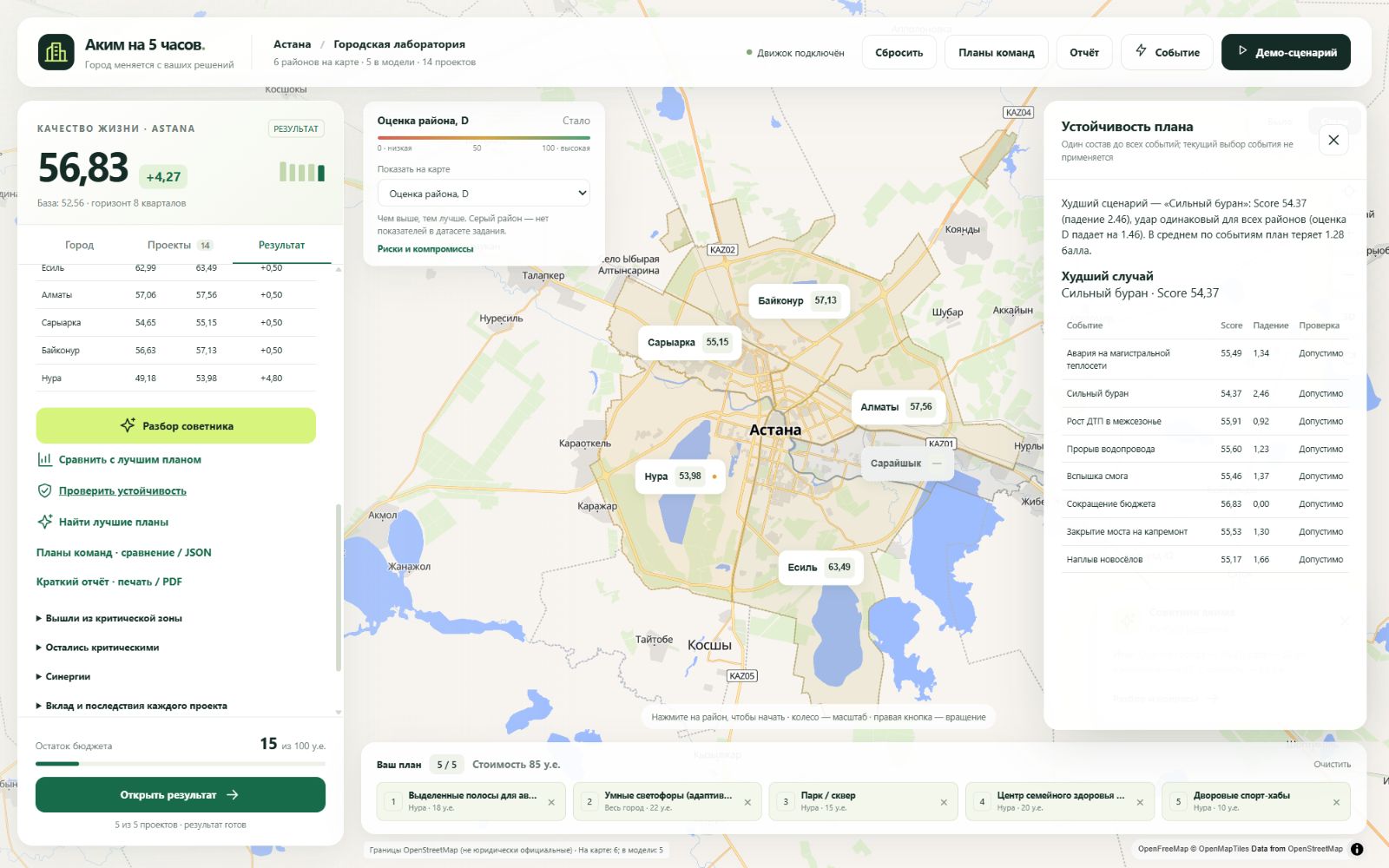This screenshot has width=1389, height=868.
Task: Click the play icon in Демо-сценарий button
Action: [x=1242, y=51]
